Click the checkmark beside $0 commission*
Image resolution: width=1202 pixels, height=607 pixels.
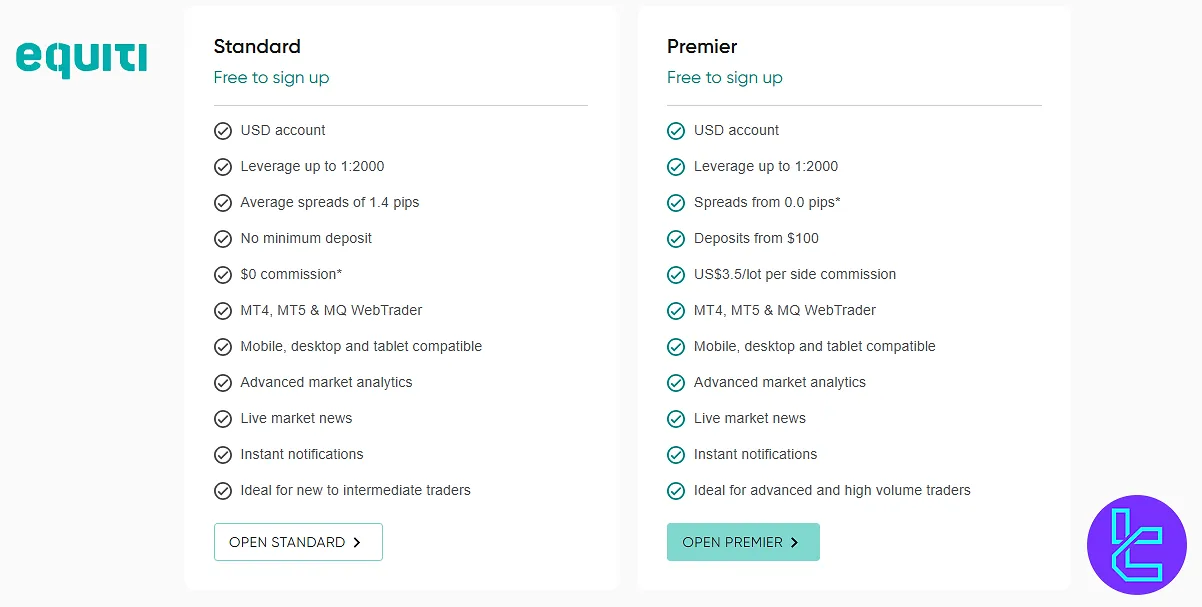(x=223, y=274)
